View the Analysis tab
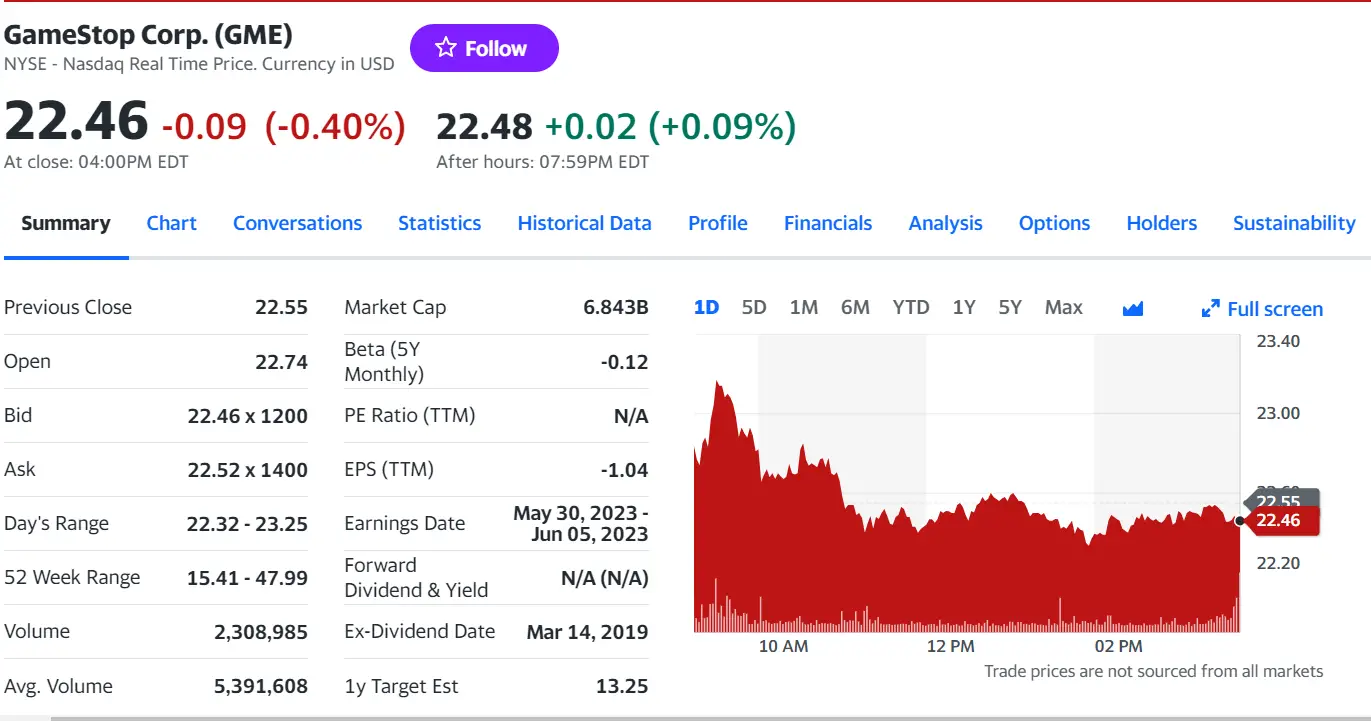 click(x=944, y=223)
